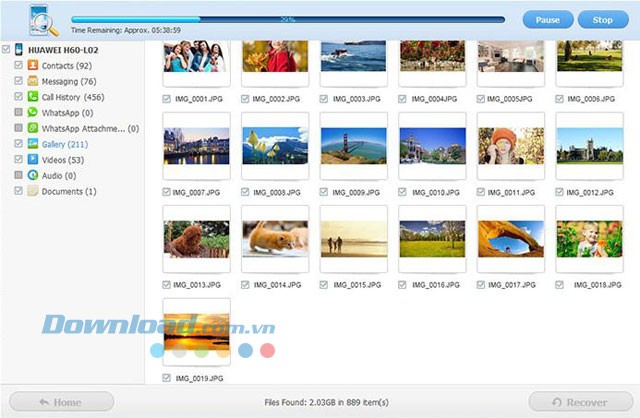
Task: Uncheck the Contacts (92) checkbox
Action: [18, 65]
